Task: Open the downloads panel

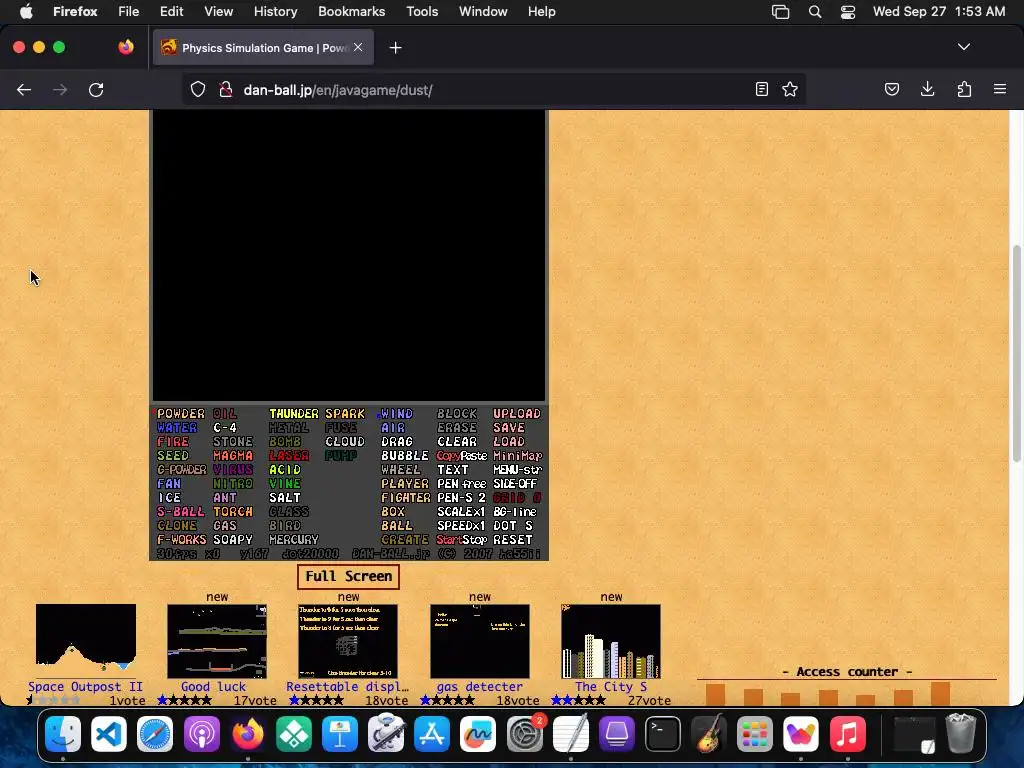Action: tap(927, 89)
